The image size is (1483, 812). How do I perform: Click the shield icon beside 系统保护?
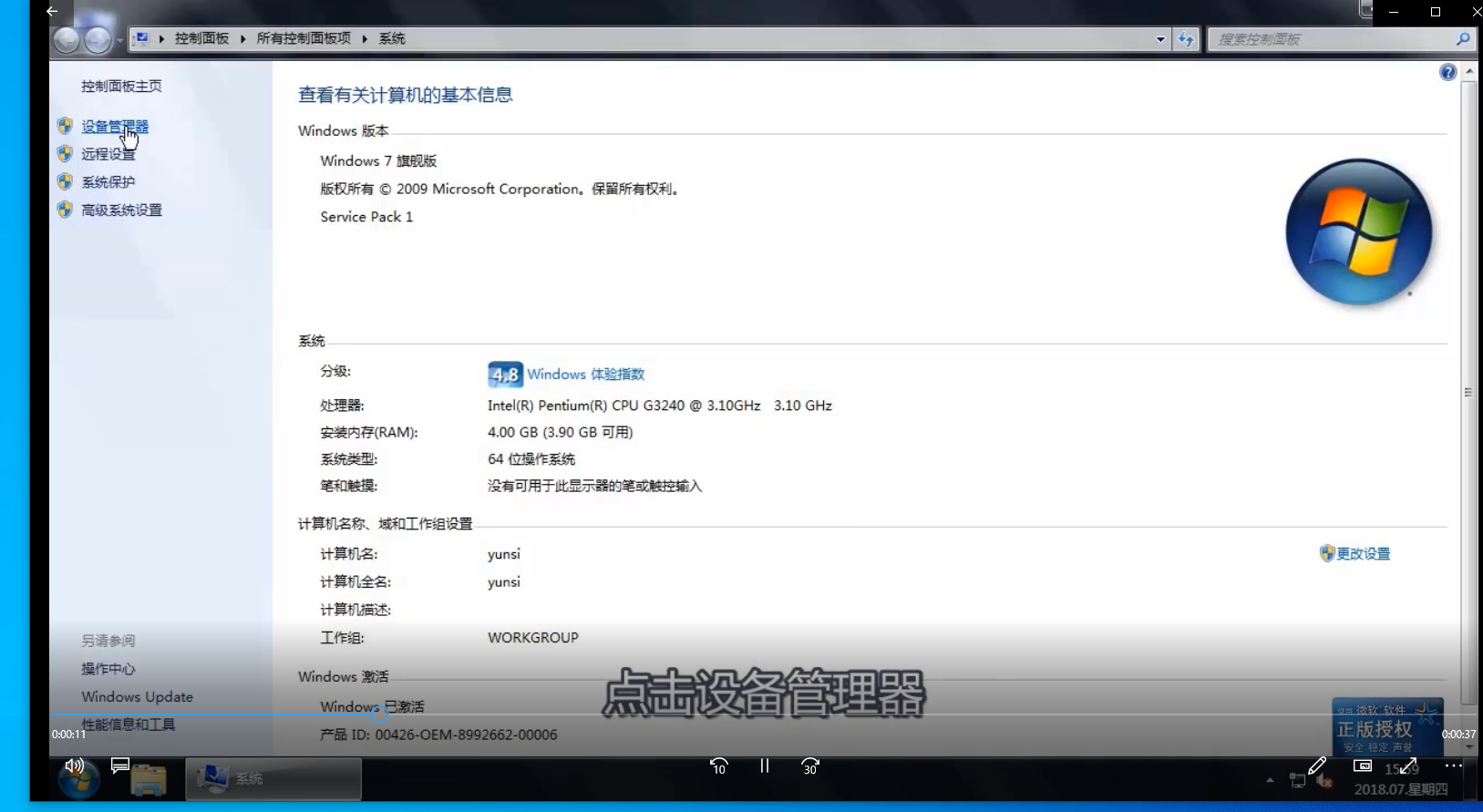(x=65, y=181)
